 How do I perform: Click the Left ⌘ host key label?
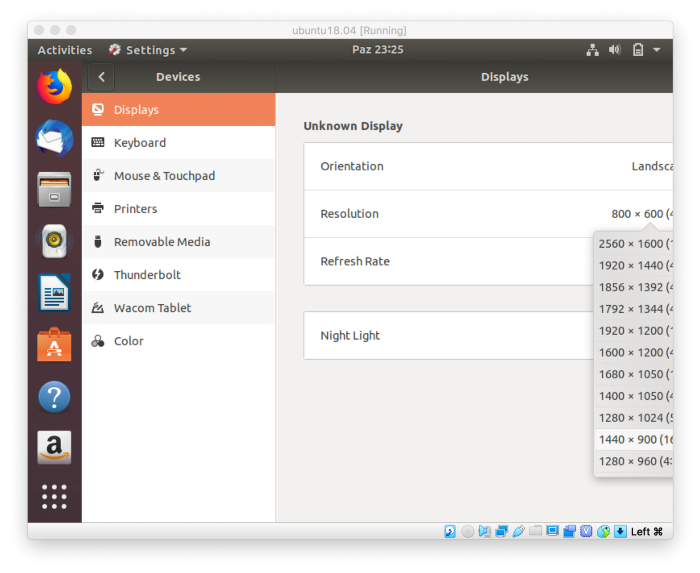tap(647, 531)
